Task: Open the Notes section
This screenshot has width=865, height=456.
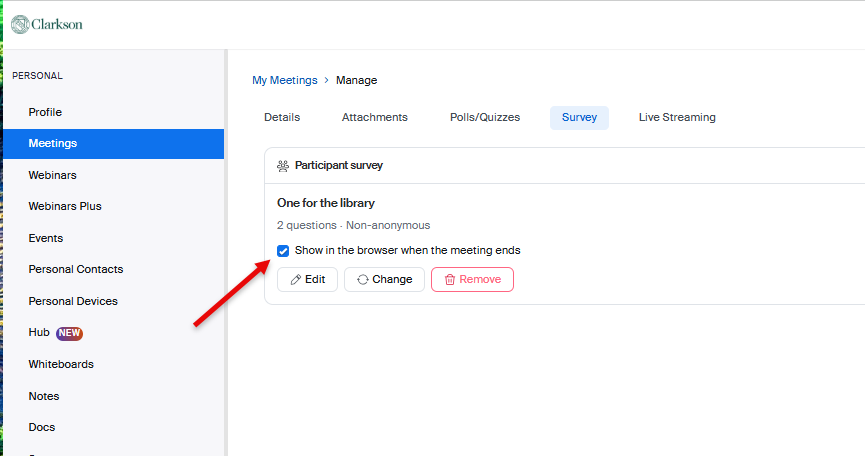Action: coord(44,396)
